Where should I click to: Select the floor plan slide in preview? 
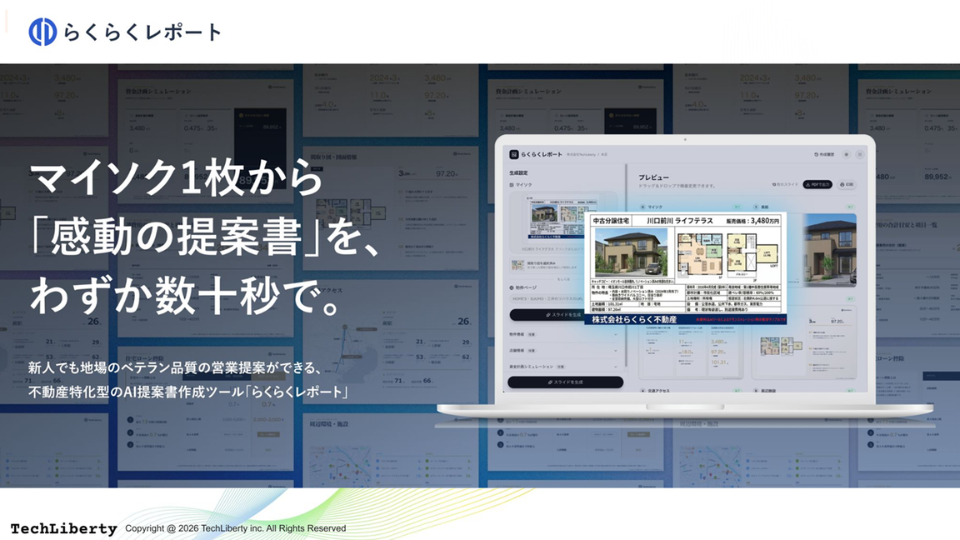[804, 342]
